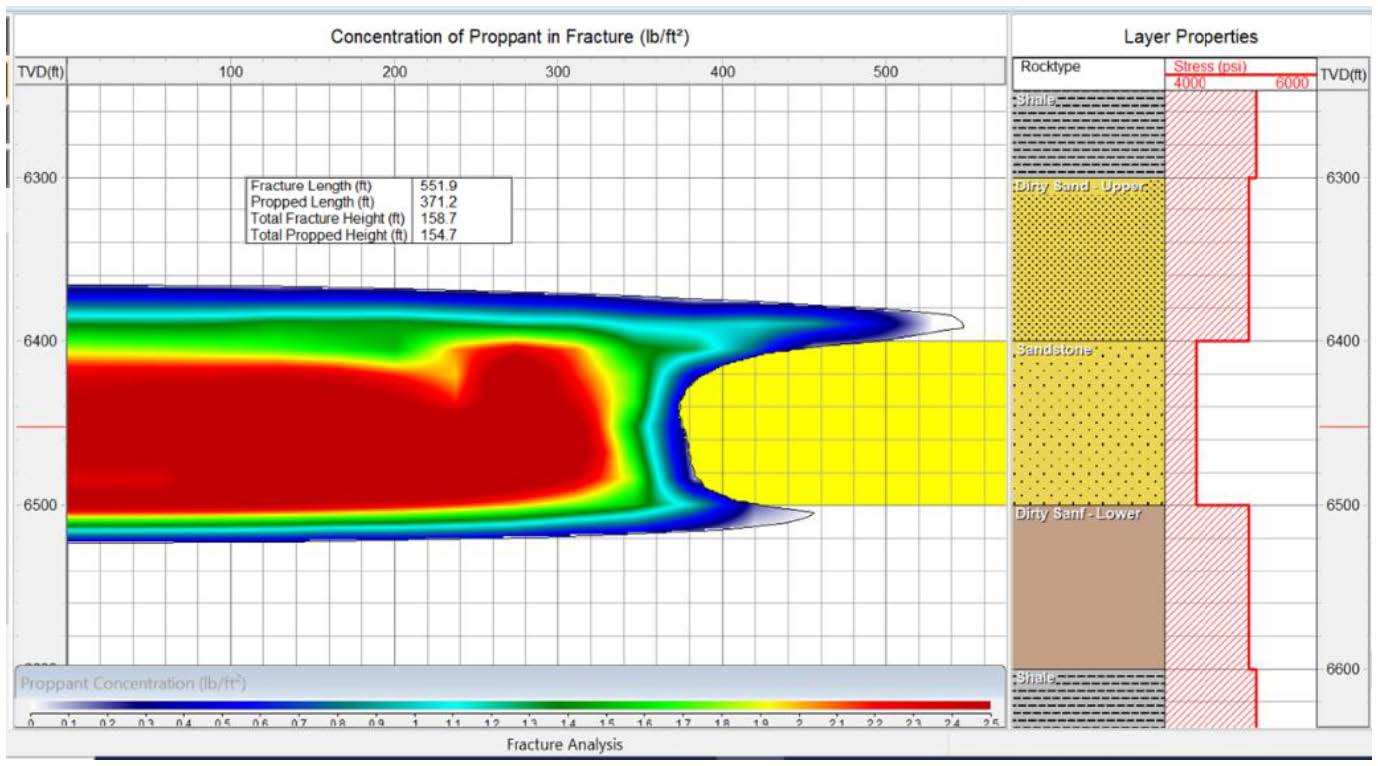Select the Sandstone layer in Rocktype column
Screen dimensions: 1378x766
pos(1085,420)
